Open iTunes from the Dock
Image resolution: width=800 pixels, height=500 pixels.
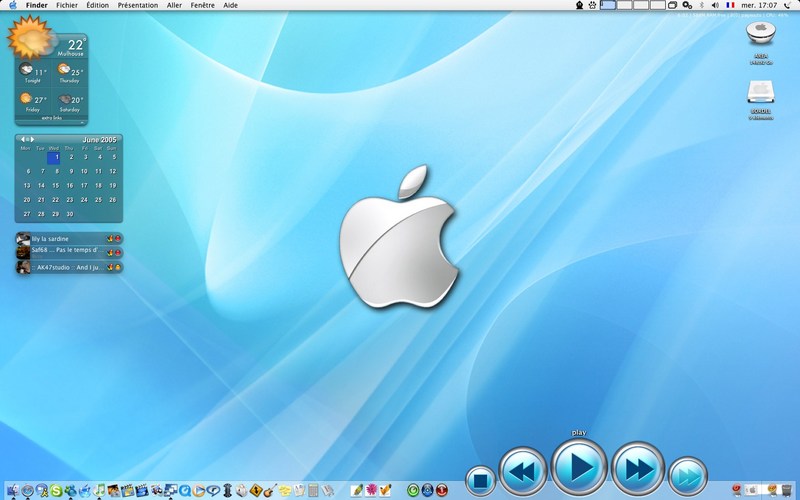pyautogui.click(x=99, y=491)
